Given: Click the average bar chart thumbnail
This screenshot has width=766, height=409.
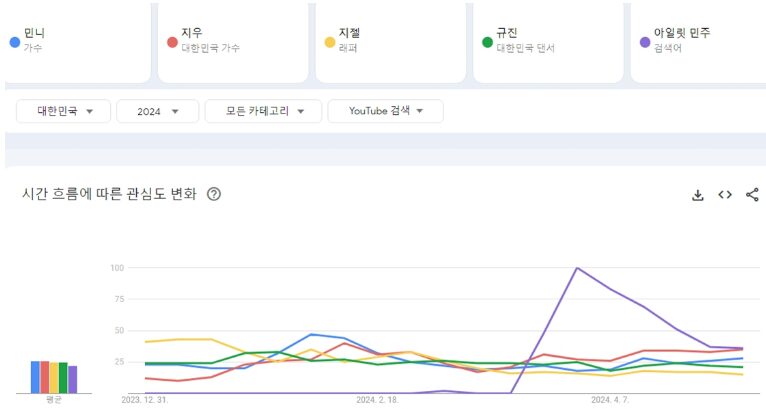Looking at the screenshot, I should click(54, 376).
